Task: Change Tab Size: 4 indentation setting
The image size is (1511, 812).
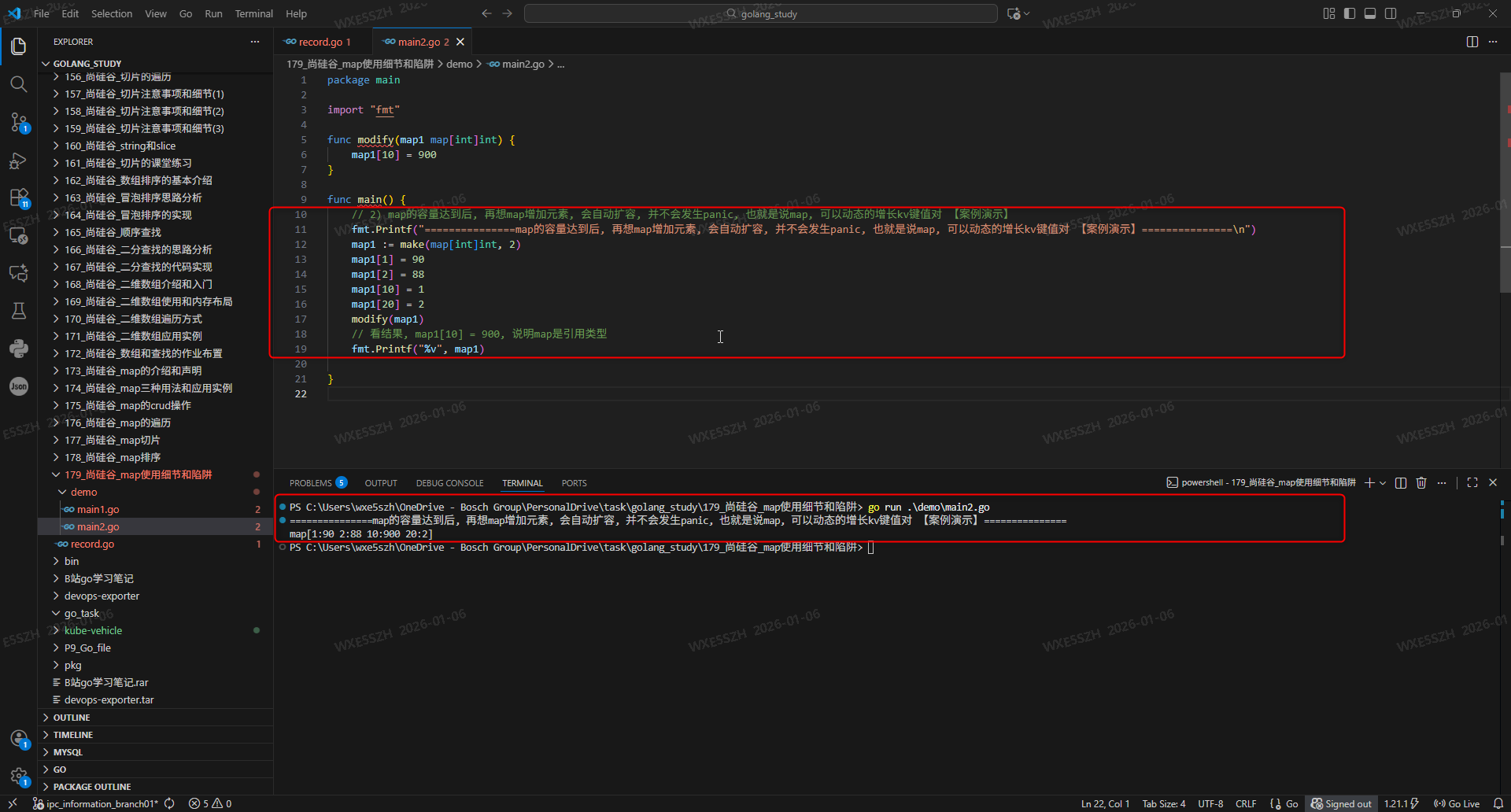Action: (x=1164, y=803)
